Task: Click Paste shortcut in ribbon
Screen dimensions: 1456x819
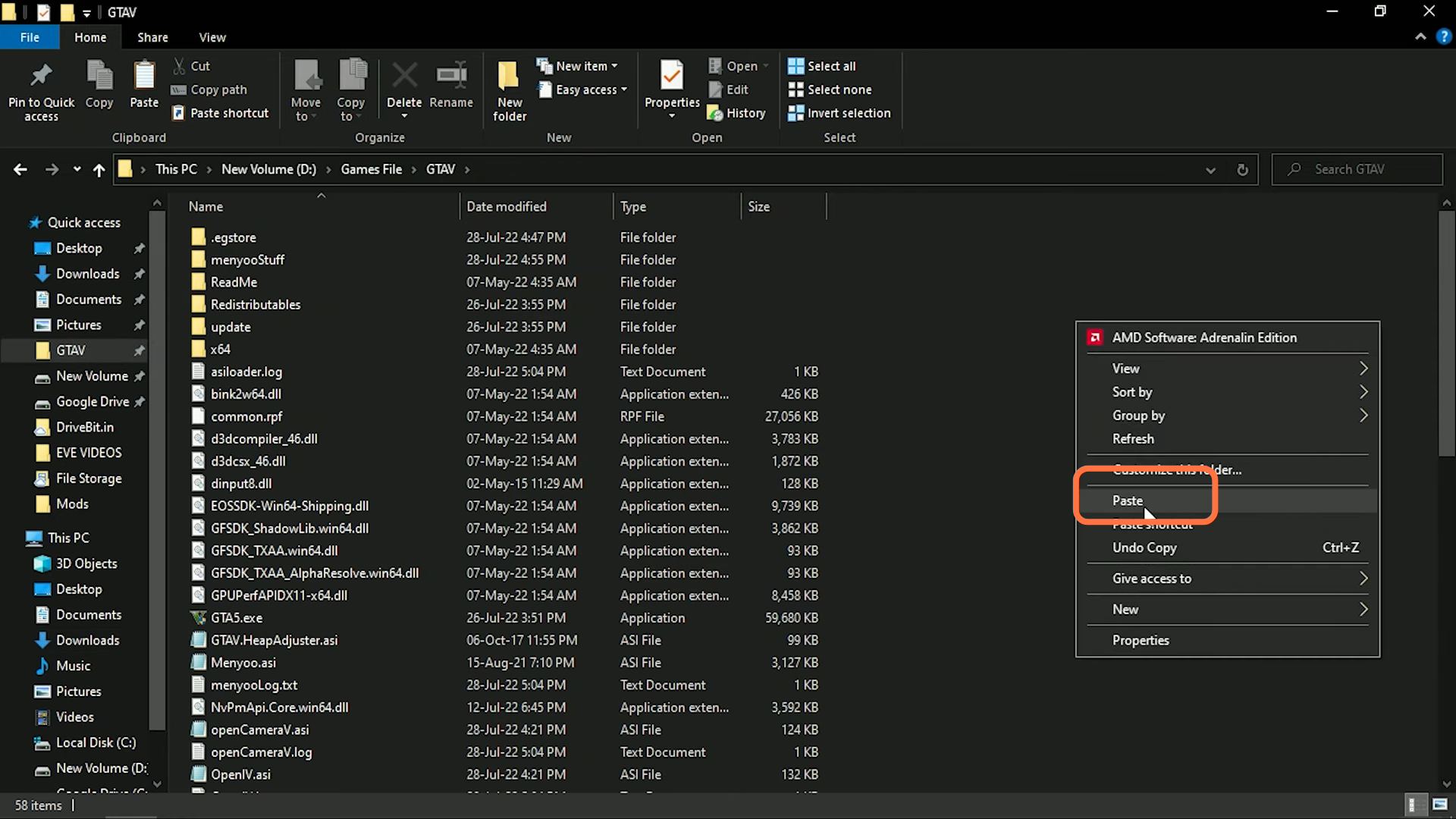Action: click(221, 113)
